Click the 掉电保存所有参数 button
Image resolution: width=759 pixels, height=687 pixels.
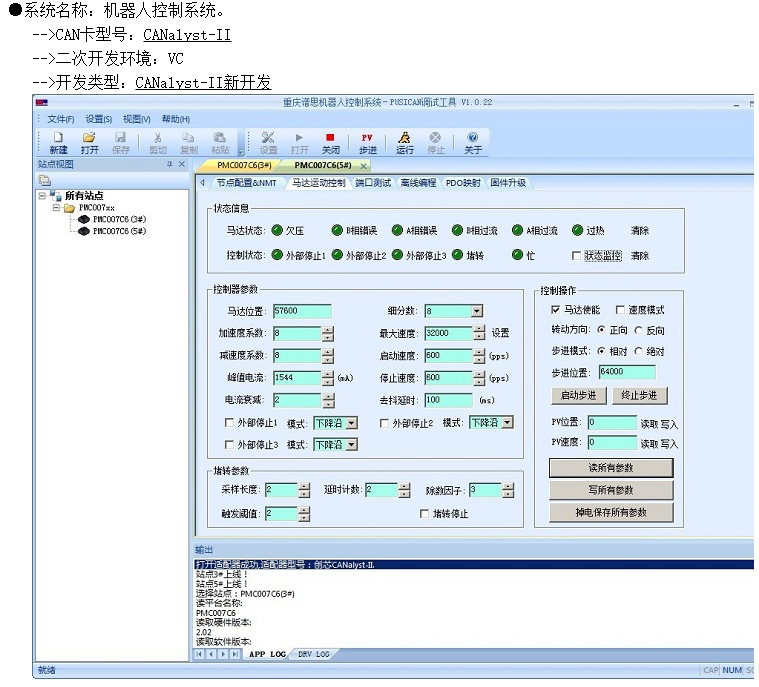coord(611,512)
